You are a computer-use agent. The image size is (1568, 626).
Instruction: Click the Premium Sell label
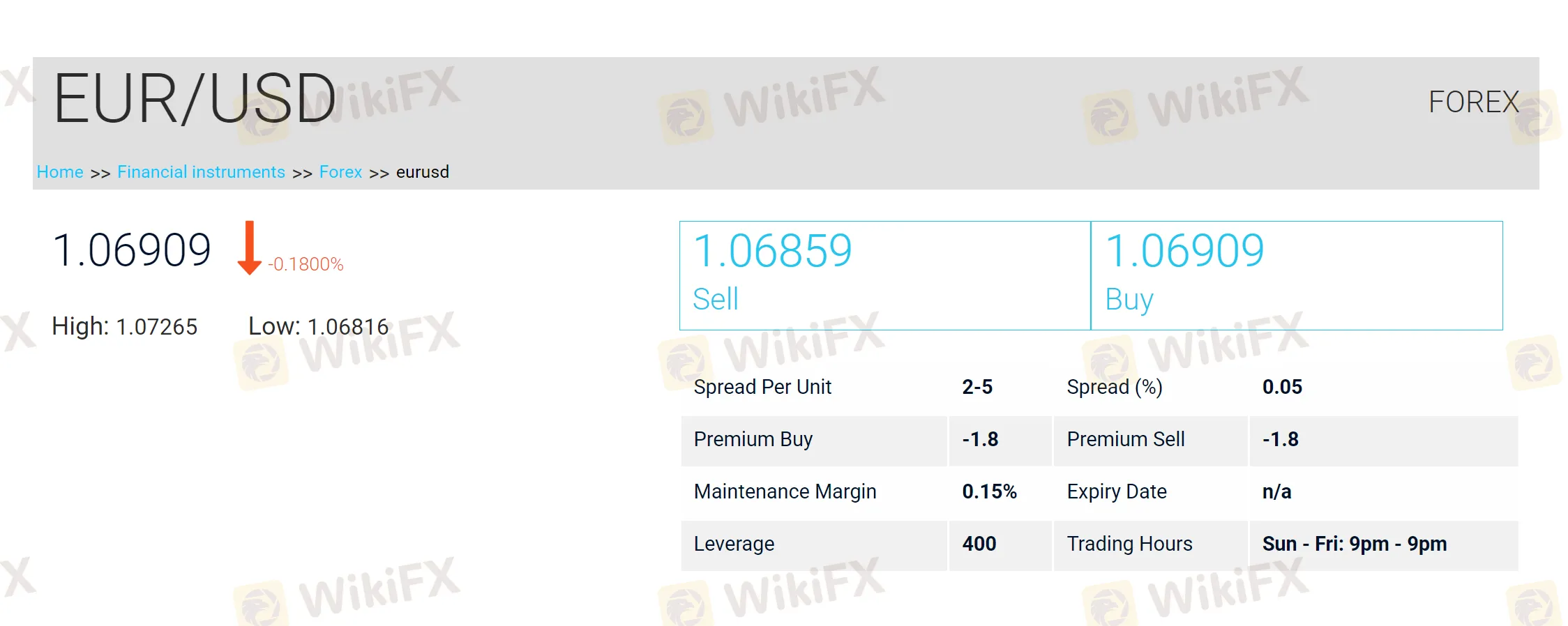click(x=1125, y=439)
